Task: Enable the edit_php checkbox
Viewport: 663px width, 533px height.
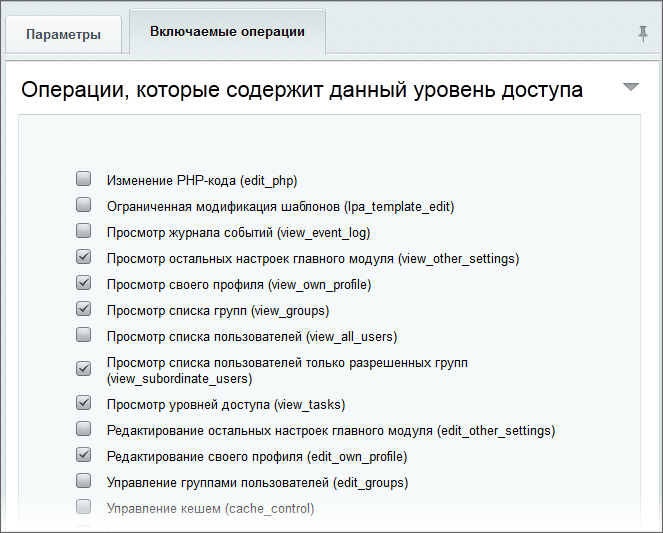Action: pyautogui.click(x=84, y=180)
